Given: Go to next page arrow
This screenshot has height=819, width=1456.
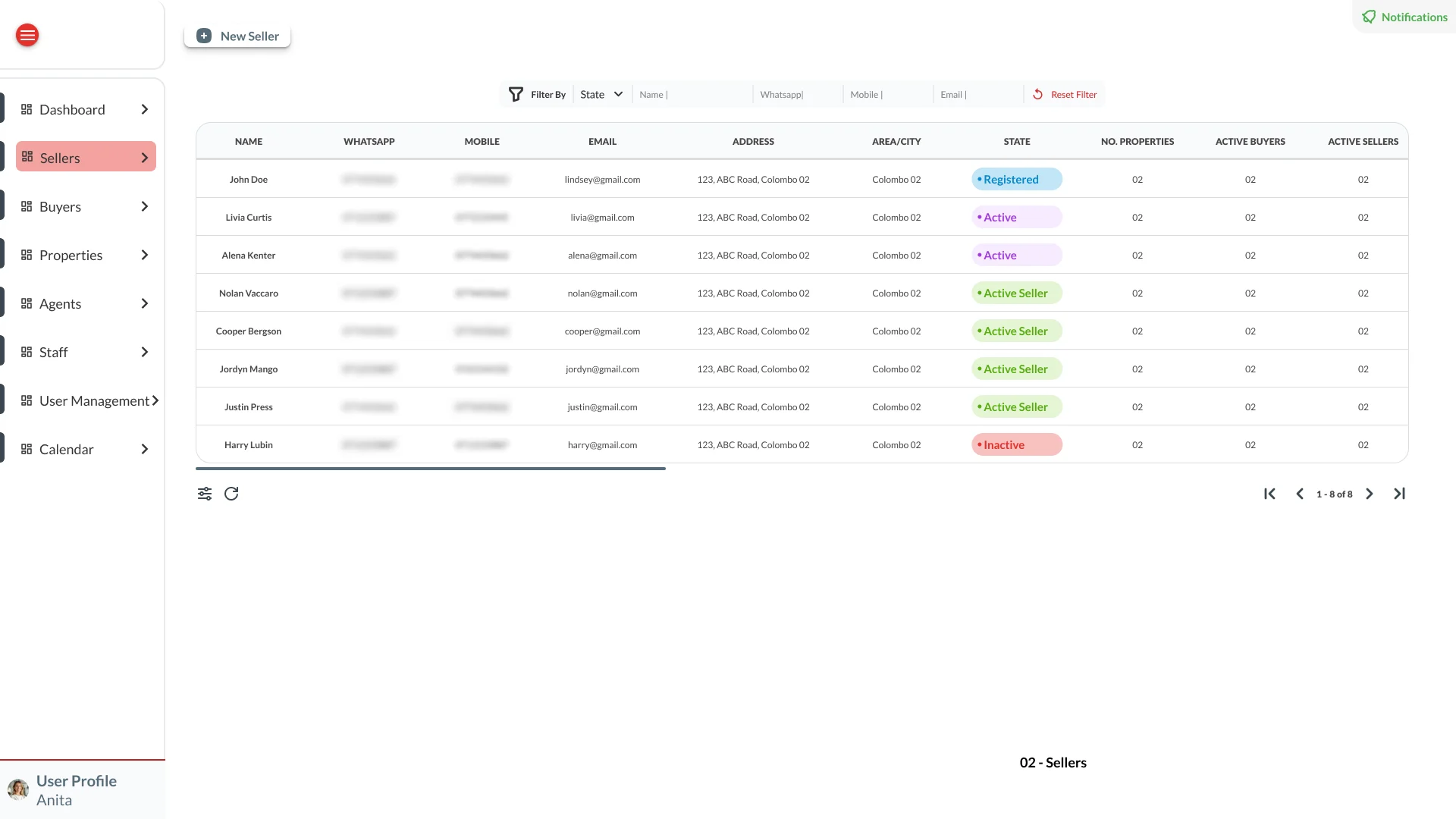Looking at the screenshot, I should [1370, 494].
